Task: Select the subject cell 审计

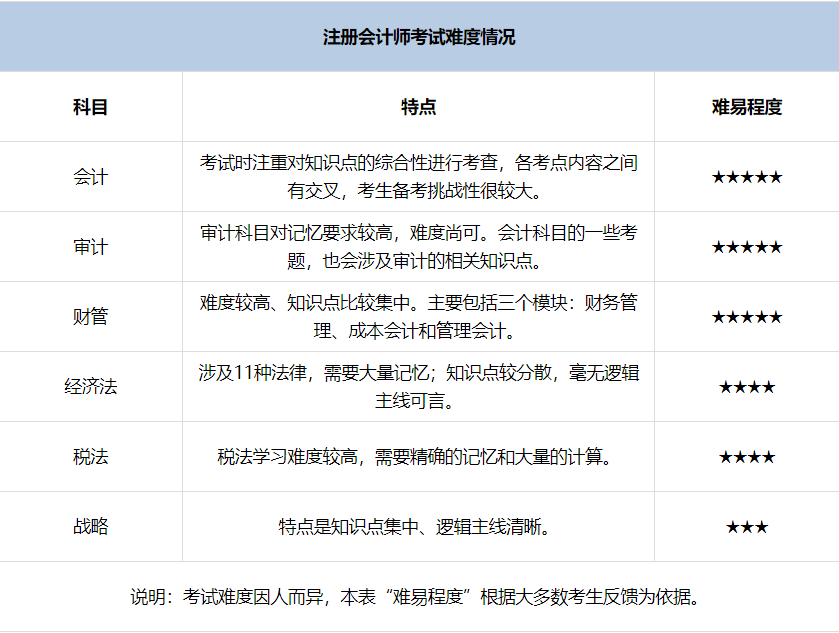Action: (x=93, y=245)
